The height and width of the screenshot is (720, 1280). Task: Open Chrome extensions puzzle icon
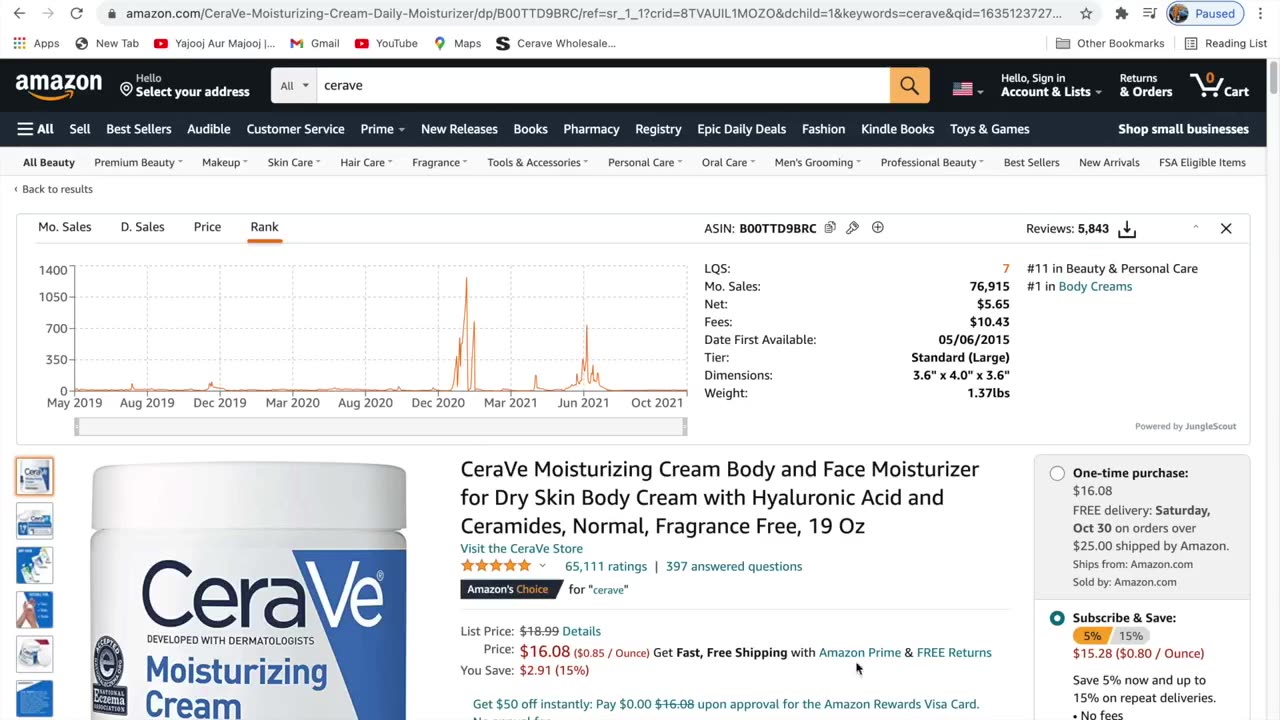(1121, 13)
